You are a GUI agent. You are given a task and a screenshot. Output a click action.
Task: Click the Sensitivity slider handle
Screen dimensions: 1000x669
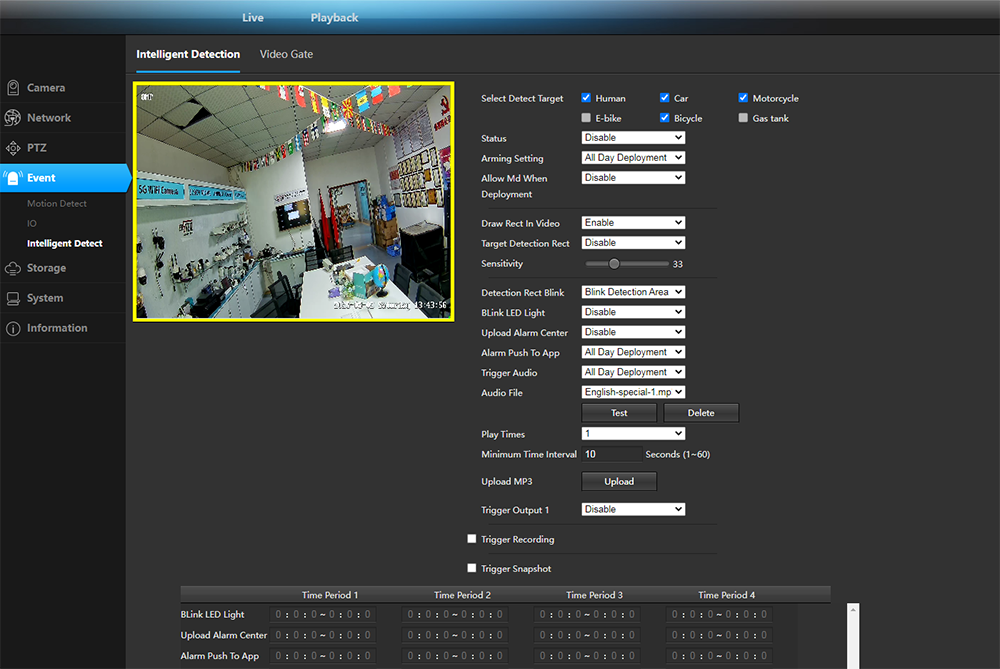614,264
